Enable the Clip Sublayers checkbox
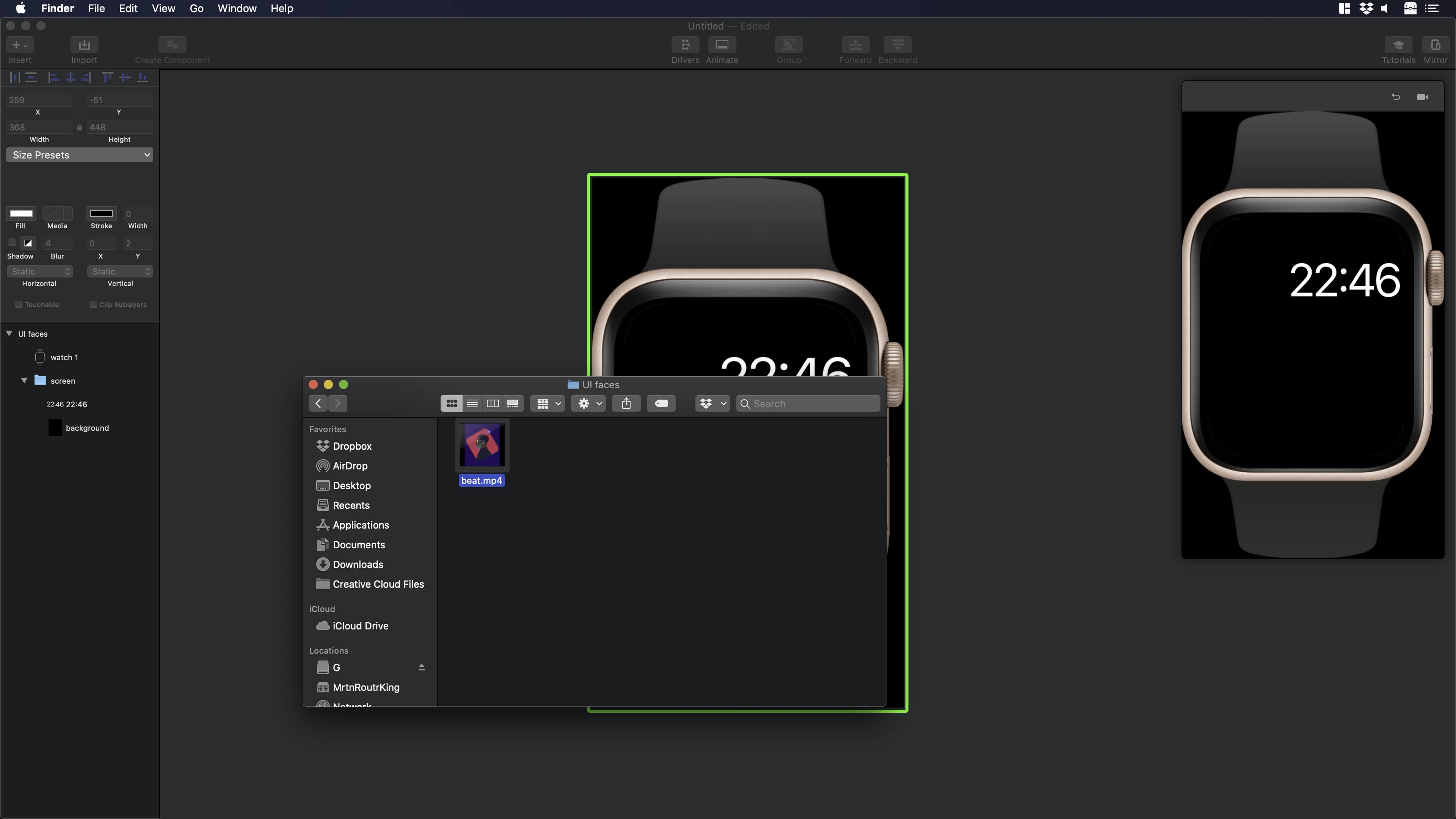Viewport: 1456px width, 819px height. (x=93, y=304)
